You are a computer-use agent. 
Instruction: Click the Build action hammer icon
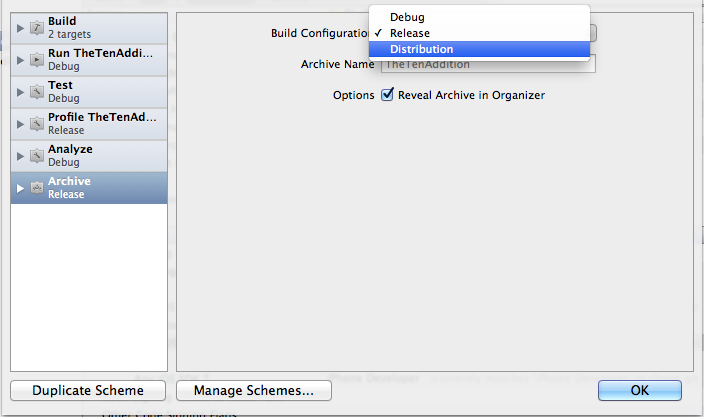point(37,28)
